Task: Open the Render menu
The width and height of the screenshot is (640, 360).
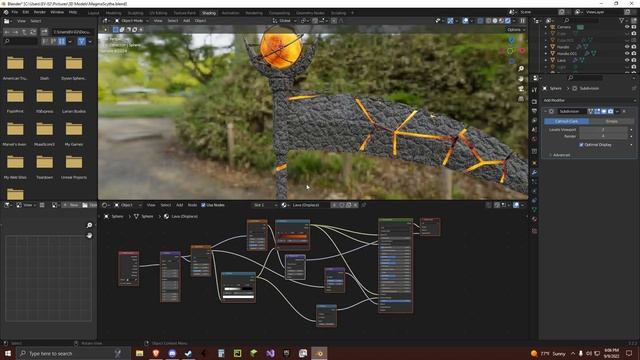Action: point(40,13)
